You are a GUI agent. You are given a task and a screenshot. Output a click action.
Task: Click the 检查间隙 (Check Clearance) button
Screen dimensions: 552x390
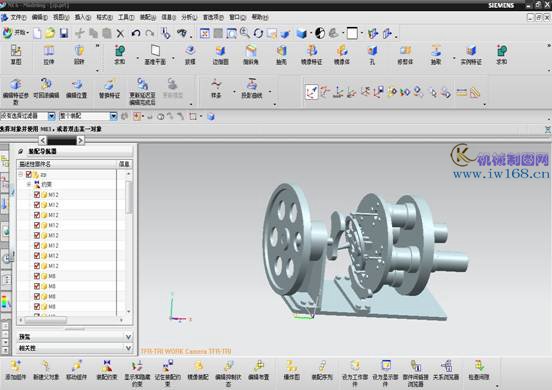pos(478,370)
